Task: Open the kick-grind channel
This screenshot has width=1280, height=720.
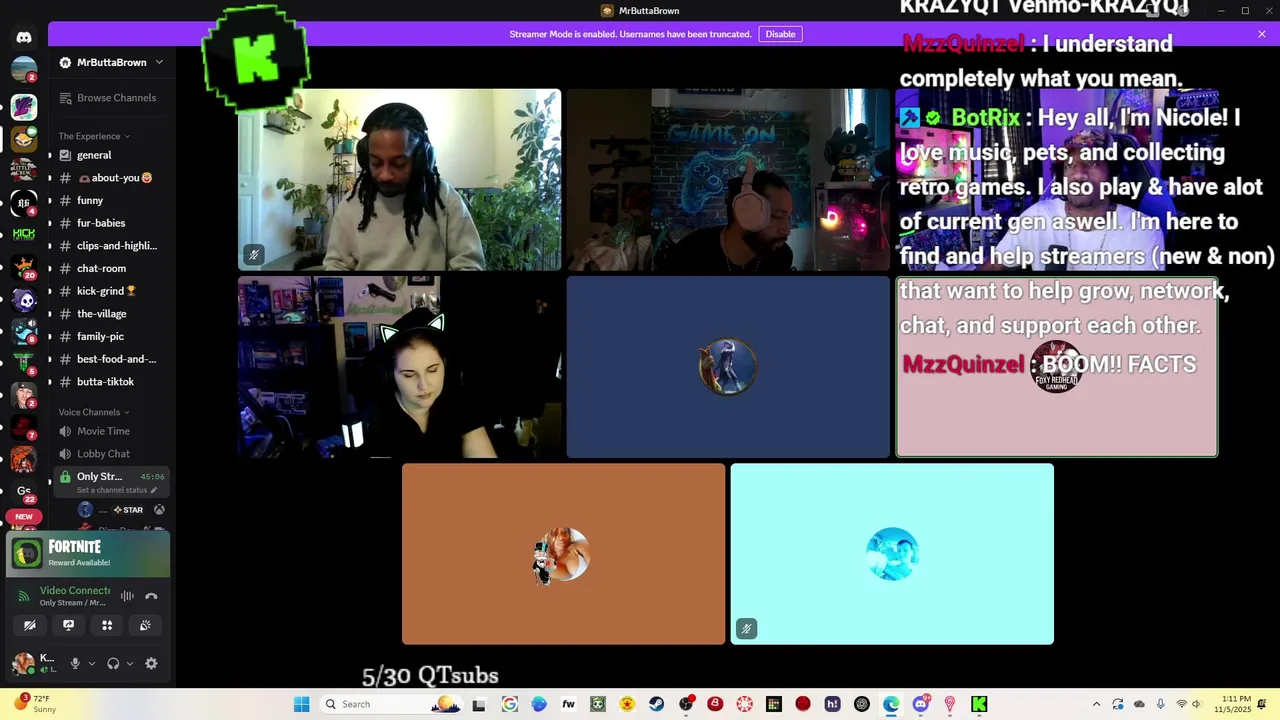Action: tap(110, 291)
